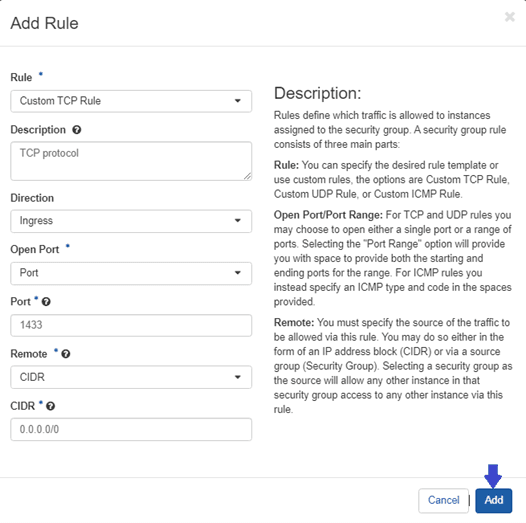Expand the Direction dropdown set to Ingress
The width and height of the screenshot is (526, 523).
pyautogui.click(x=131, y=221)
